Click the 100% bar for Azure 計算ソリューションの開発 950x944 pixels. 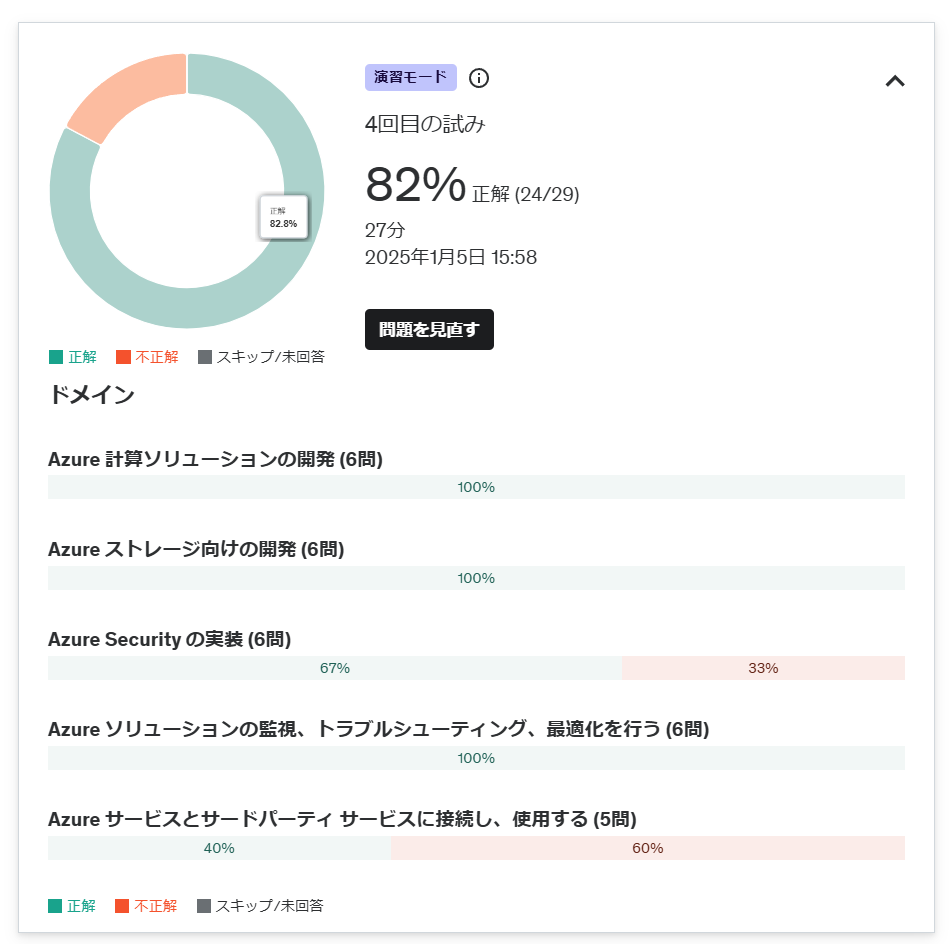(x=476, y=487)
